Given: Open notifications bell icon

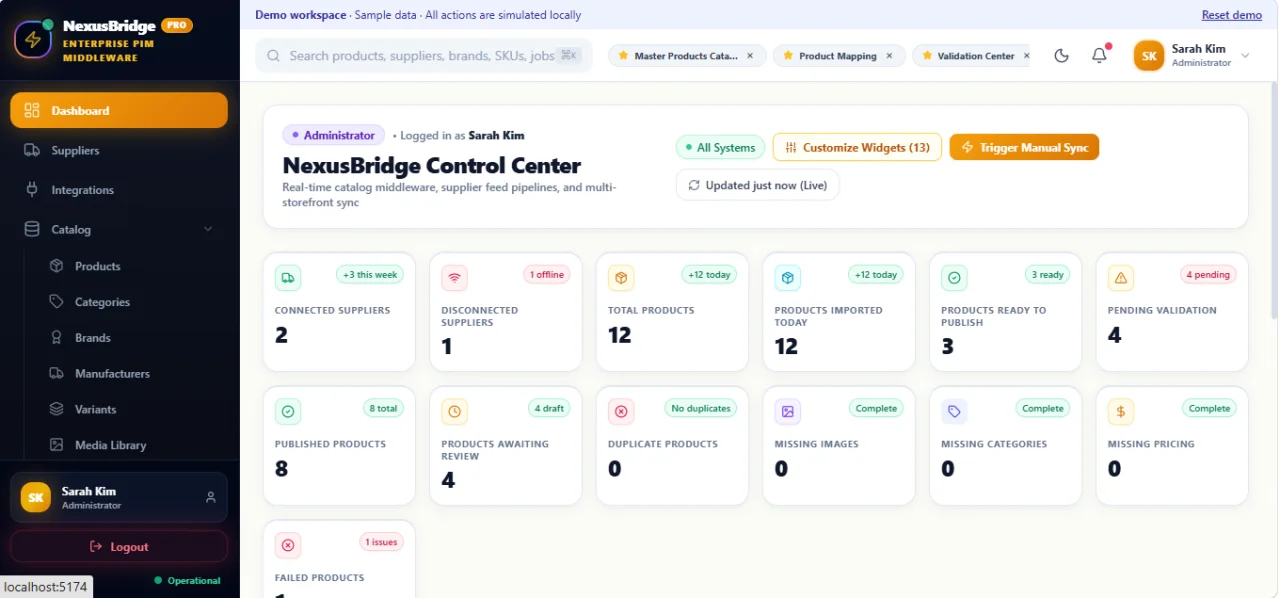Looking at the screenshot, I should (x=1099, y=56).
